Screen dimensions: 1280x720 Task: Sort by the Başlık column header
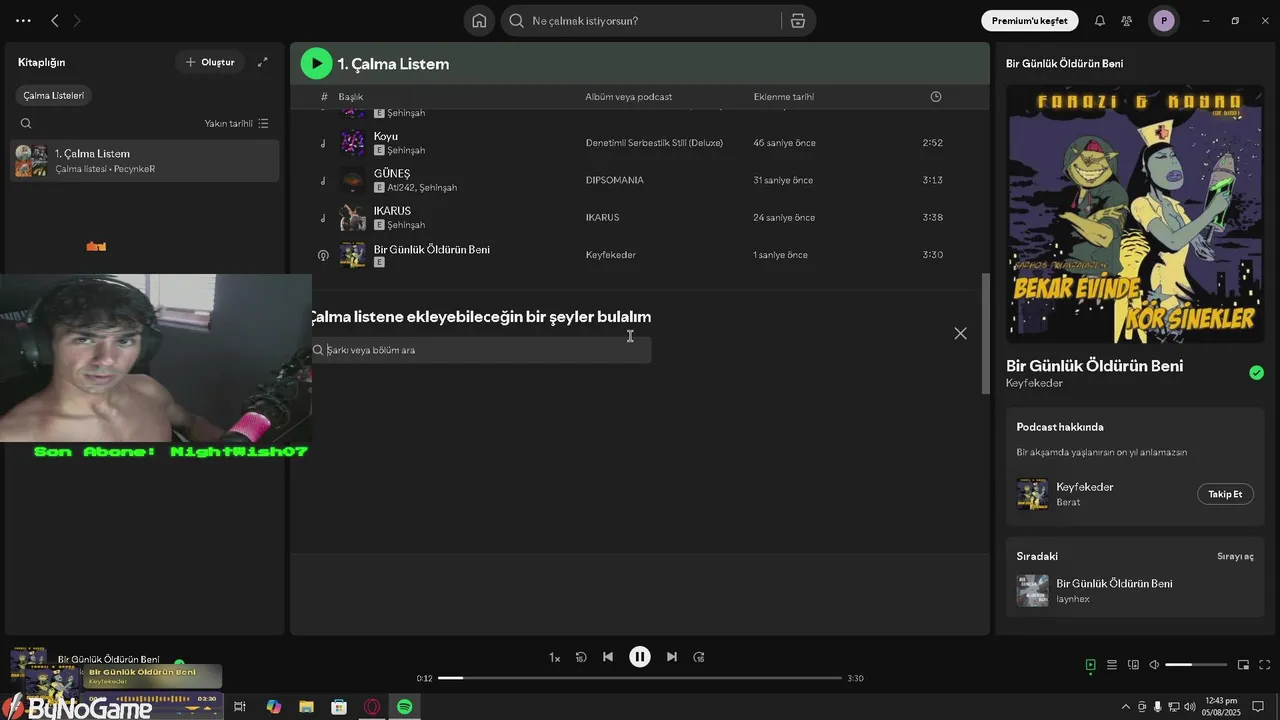(x=350, y=97)
